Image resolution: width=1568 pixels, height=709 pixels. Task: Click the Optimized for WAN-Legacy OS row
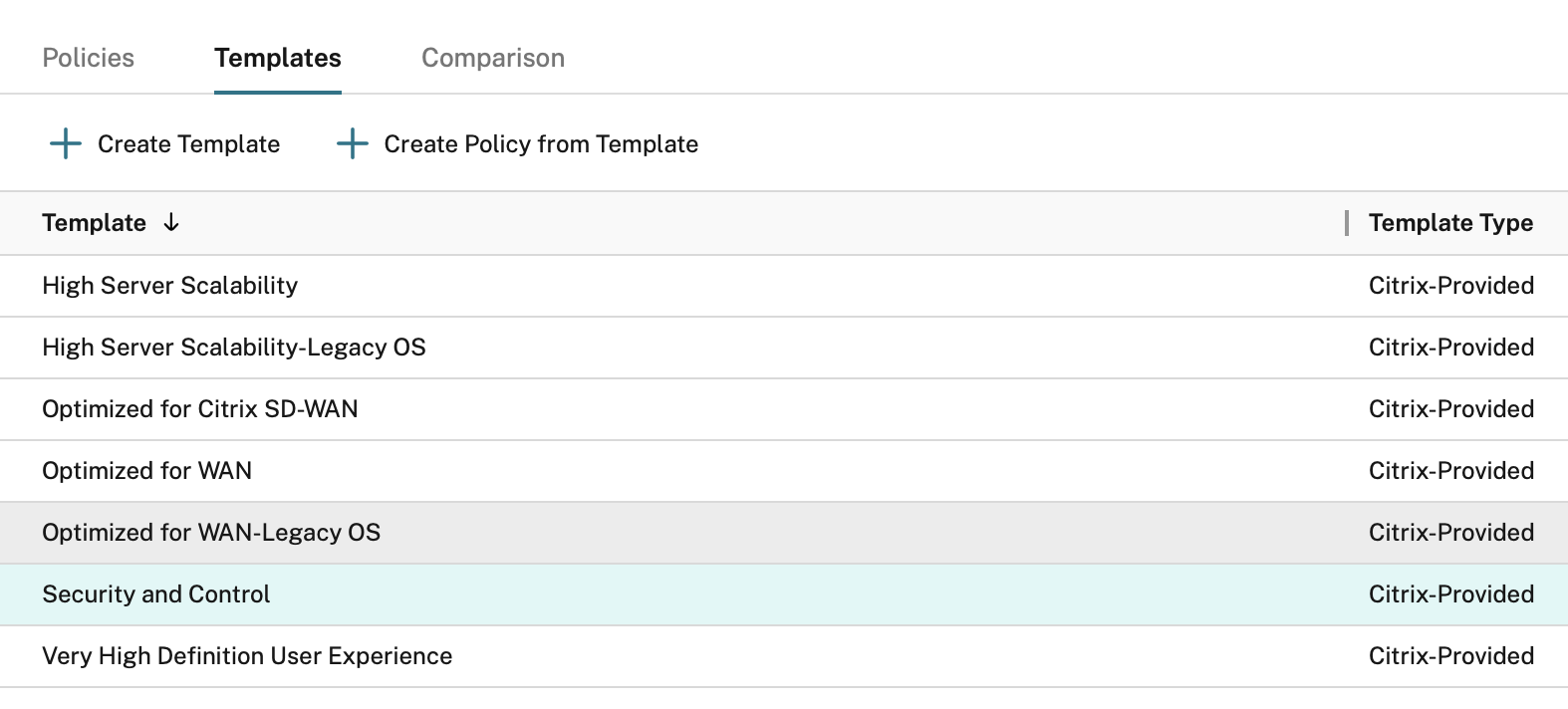point(210,533)
